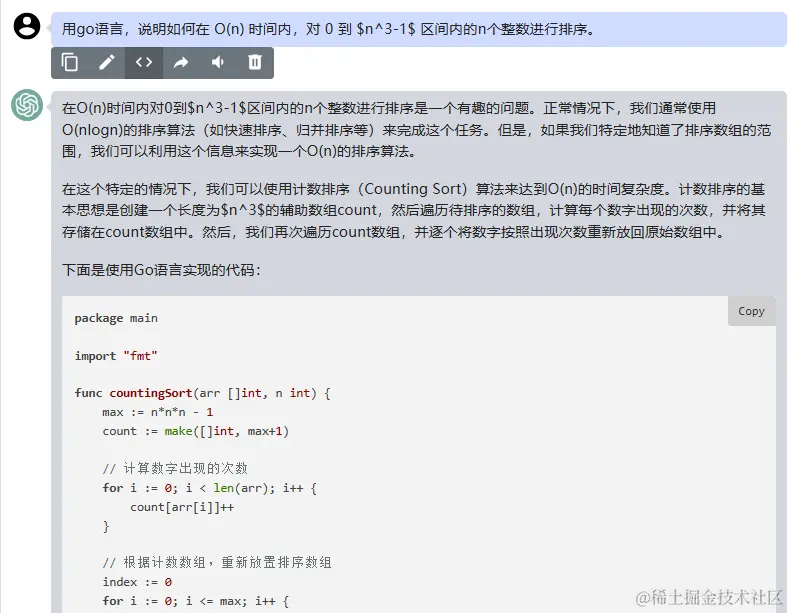Click the text '下面是使用Go语言实现的代码:'
The height and width of the screenshot is (613, 789).
[x=162, y=270]
